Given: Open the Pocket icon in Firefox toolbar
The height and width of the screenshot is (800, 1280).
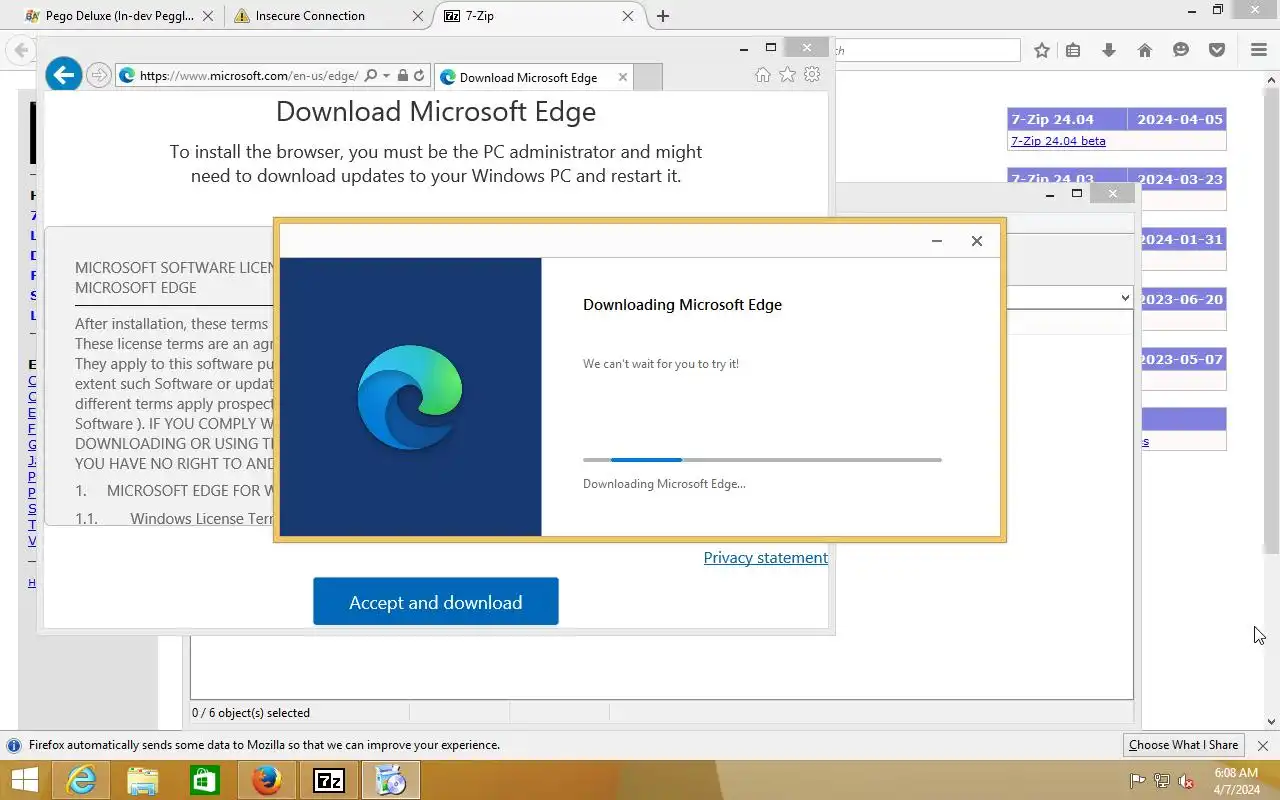Looking at the screenshot, I should click(1217, 50).
